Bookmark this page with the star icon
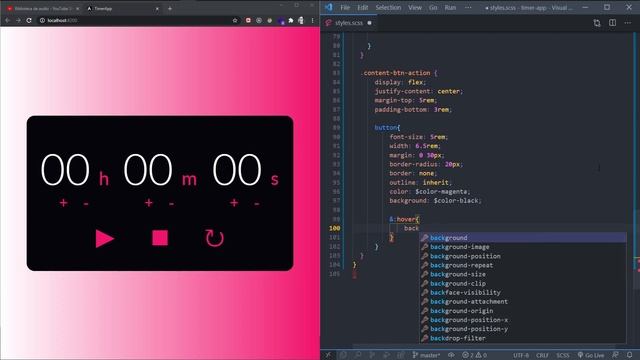This screenshot has height=360, width=640. pyautogui.click(x=235, y=20)
